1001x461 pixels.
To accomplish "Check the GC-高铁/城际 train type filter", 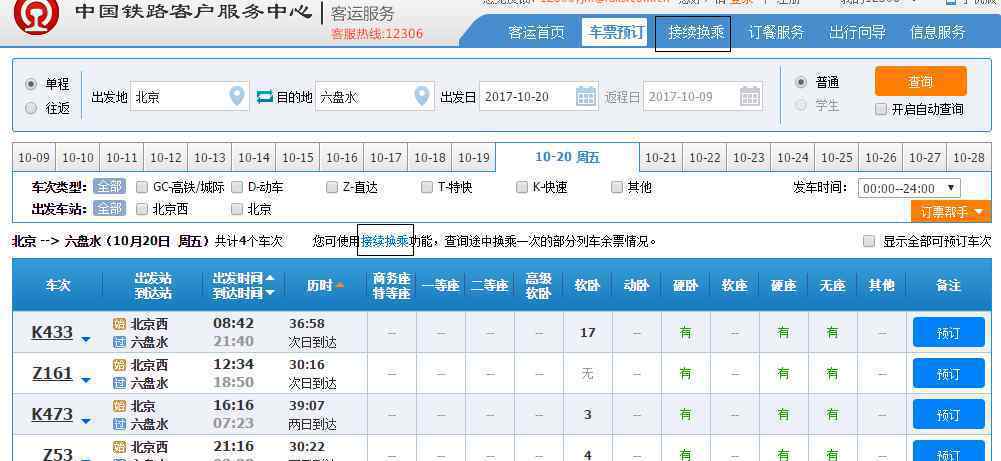I will (142, 188).
